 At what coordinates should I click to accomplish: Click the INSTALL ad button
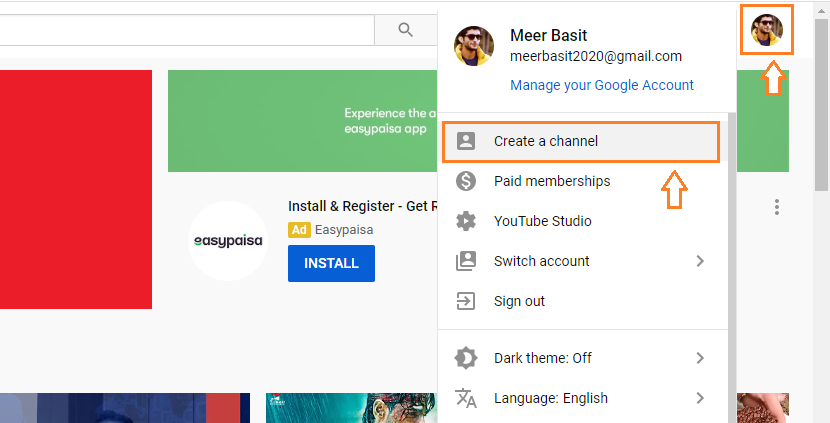[x=331, y=263]
